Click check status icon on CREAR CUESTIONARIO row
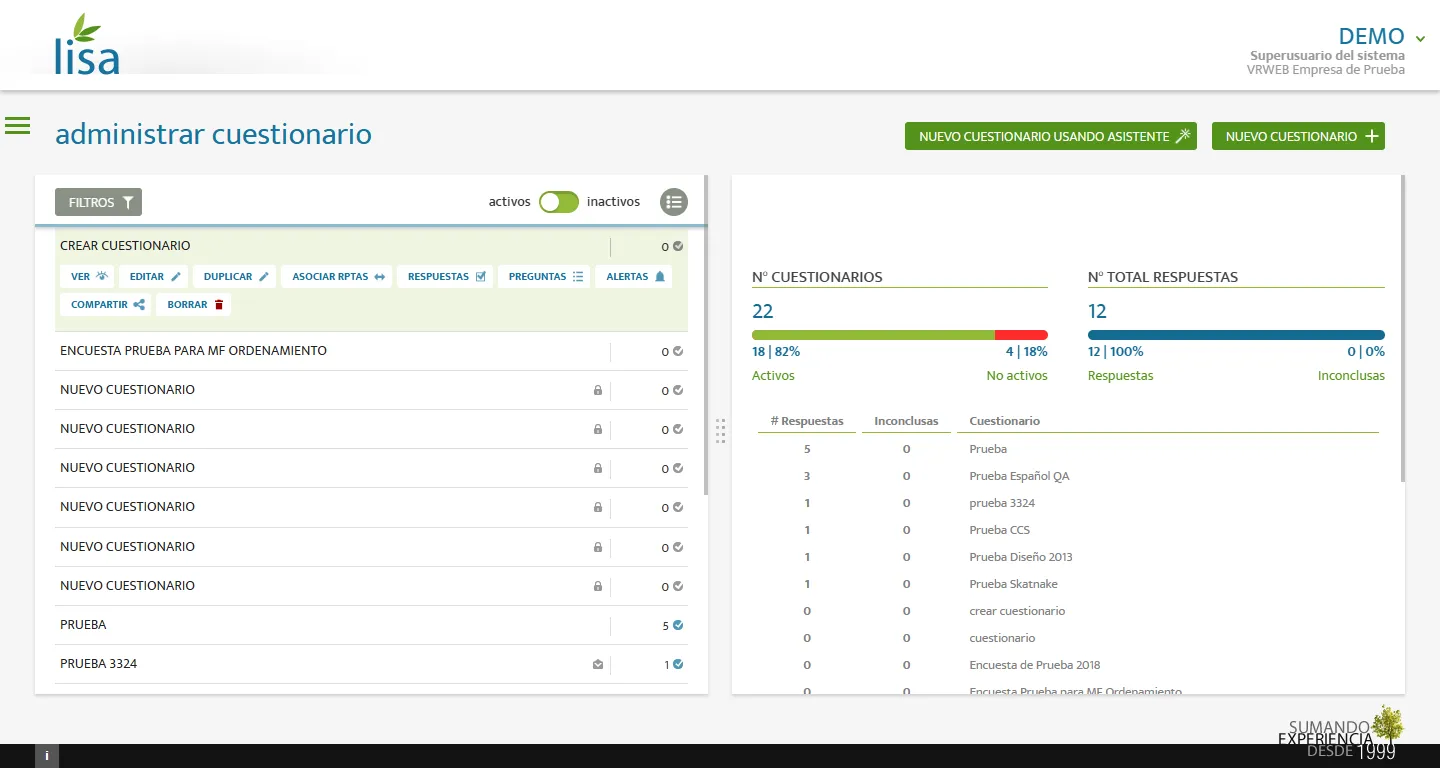The height and width of the screenshot is (768, 1440). tap(678, 246)
